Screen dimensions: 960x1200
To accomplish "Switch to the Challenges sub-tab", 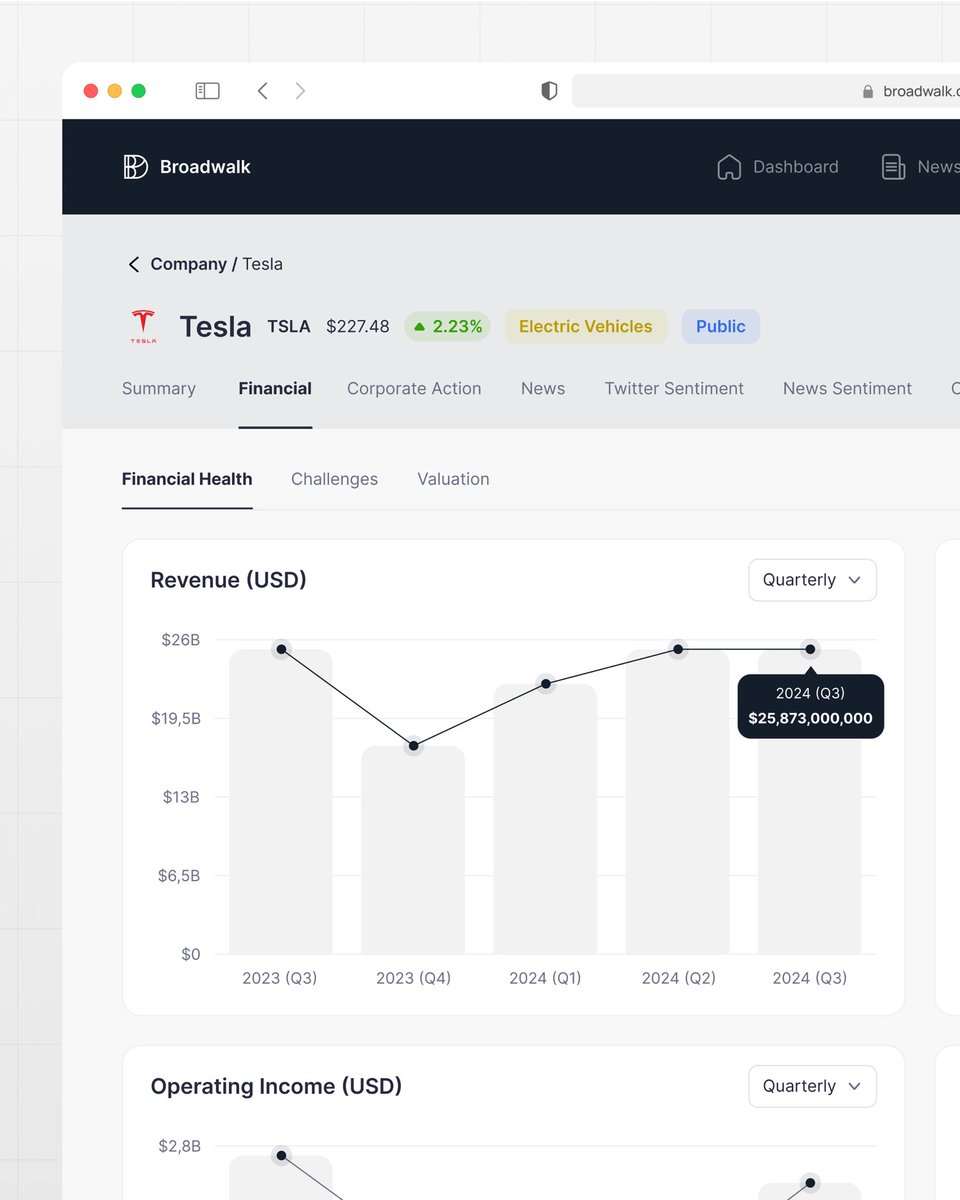I will pos(334,479).
